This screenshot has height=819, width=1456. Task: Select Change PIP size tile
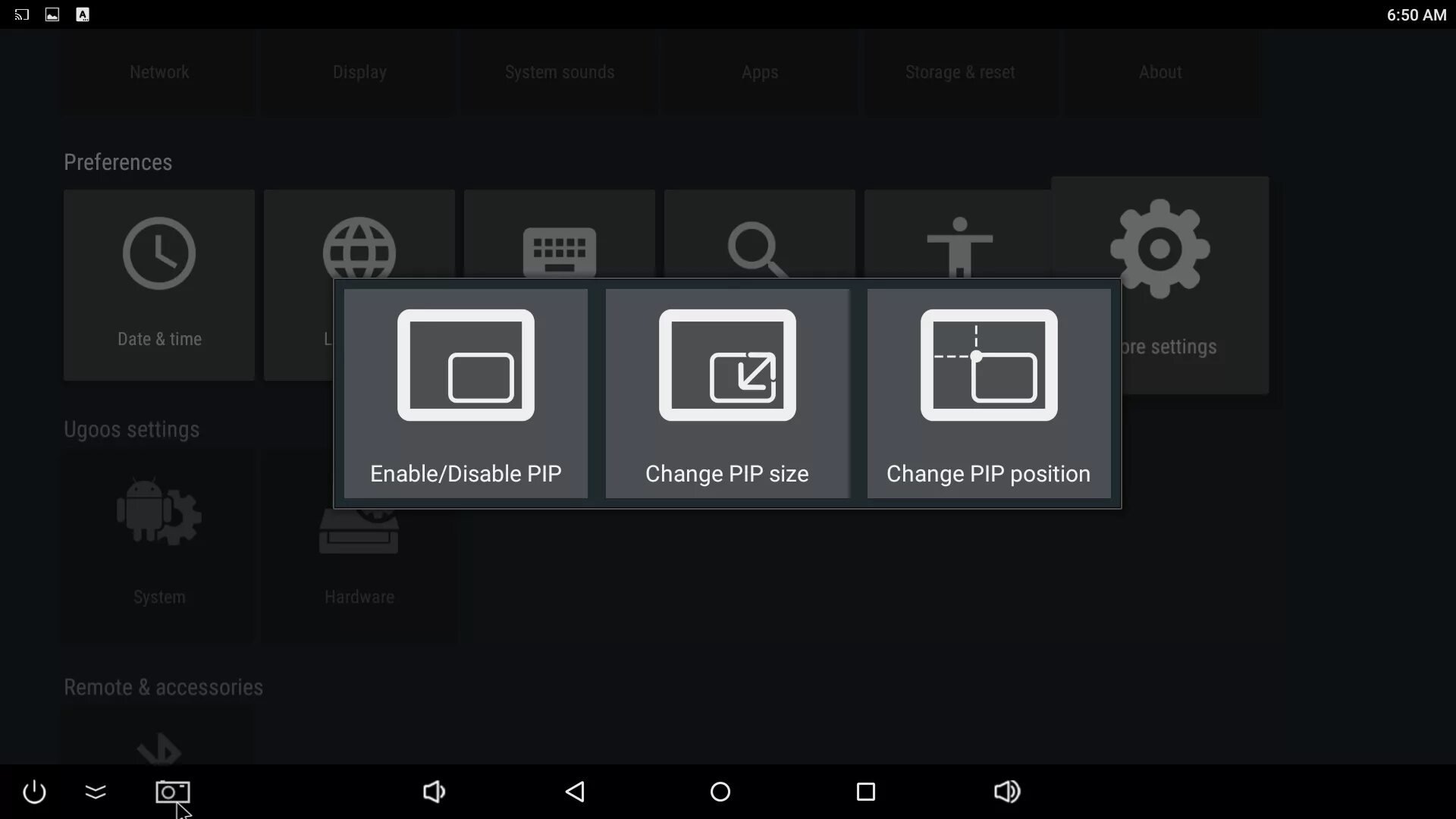point(726,393)
